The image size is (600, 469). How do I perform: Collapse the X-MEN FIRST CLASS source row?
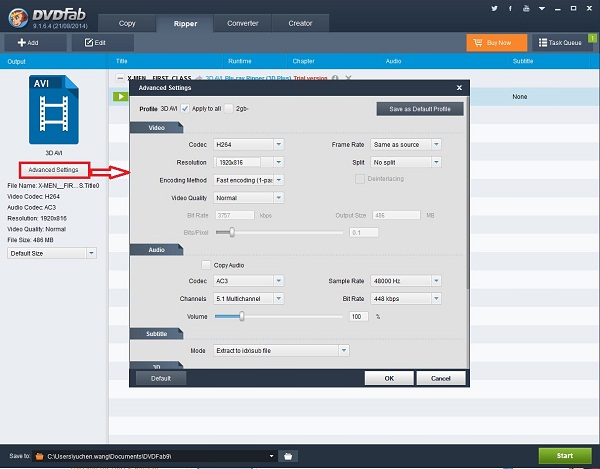tap(120, 78)
